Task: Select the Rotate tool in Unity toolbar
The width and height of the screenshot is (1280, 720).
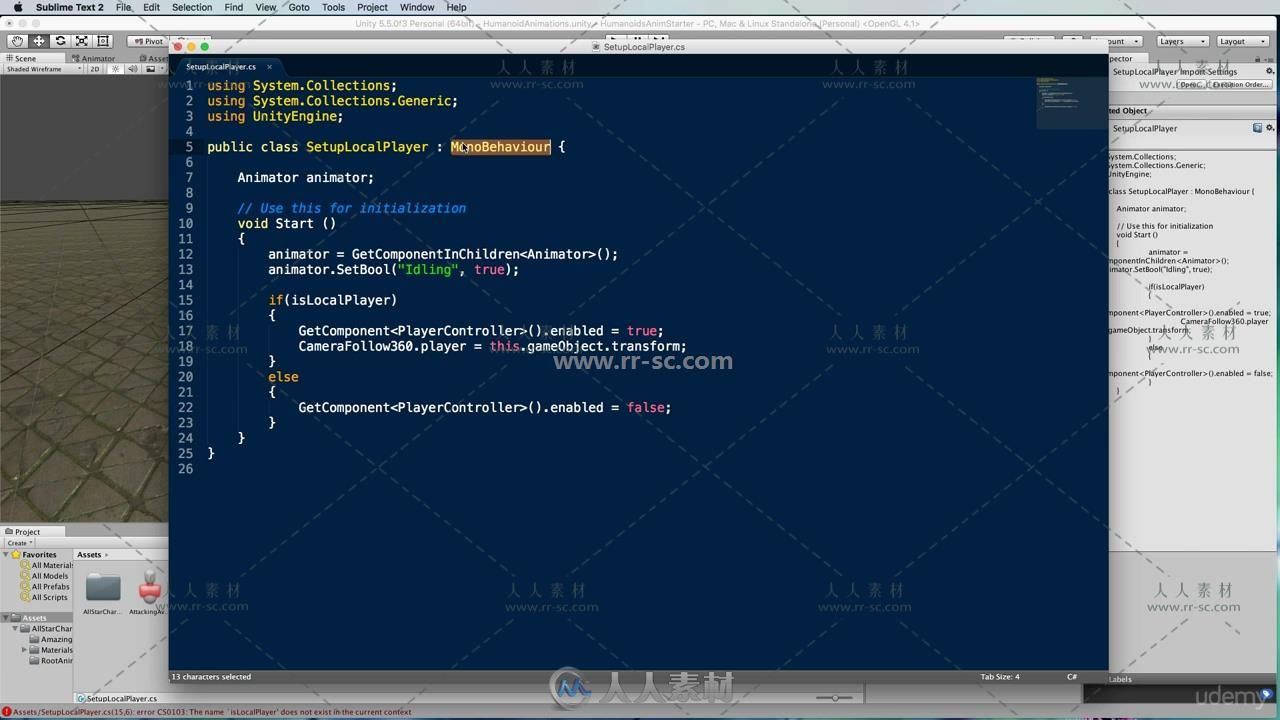Action: (60, 41)
